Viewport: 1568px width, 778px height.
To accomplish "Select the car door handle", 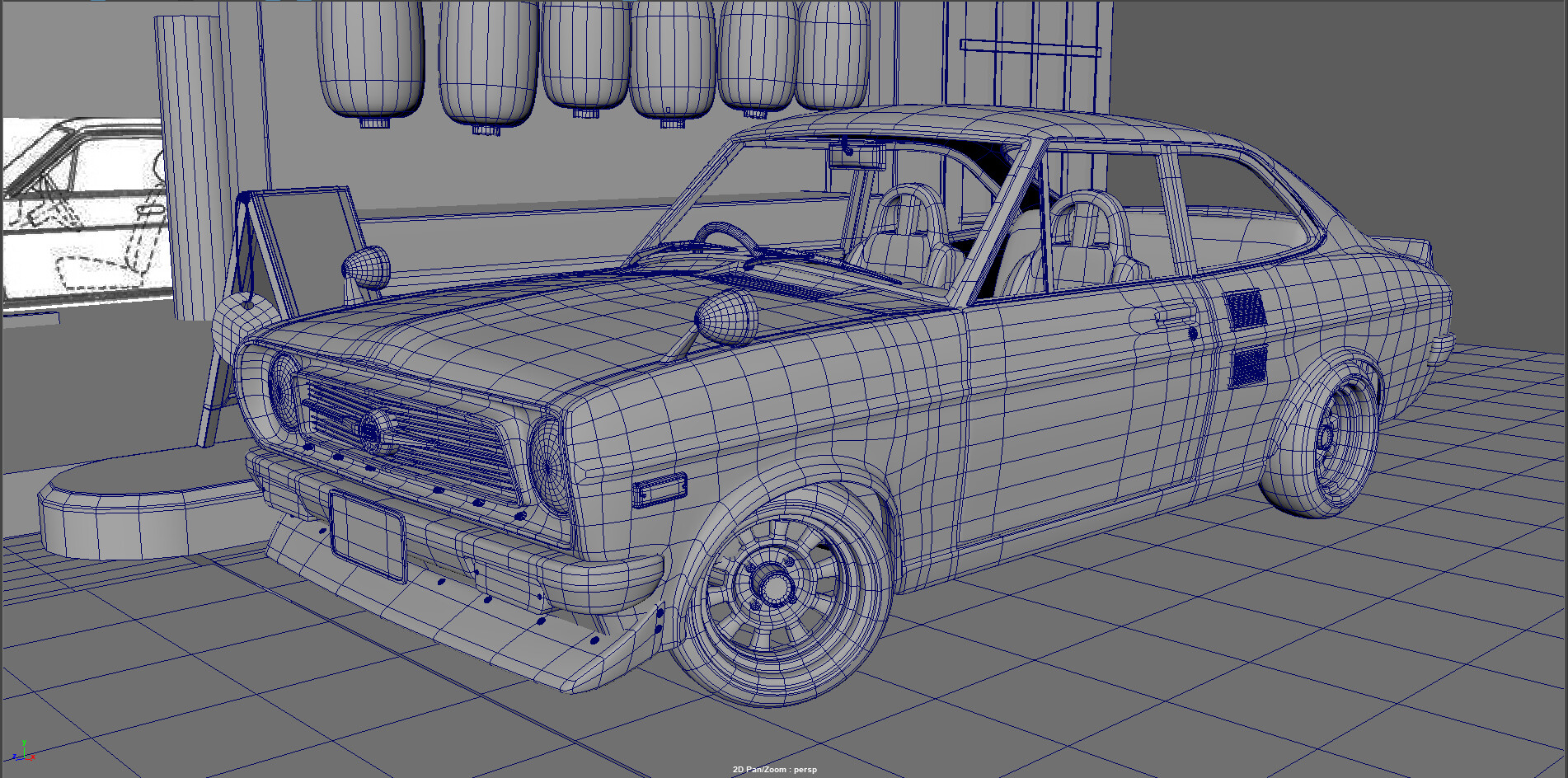I will point(1175,315).
